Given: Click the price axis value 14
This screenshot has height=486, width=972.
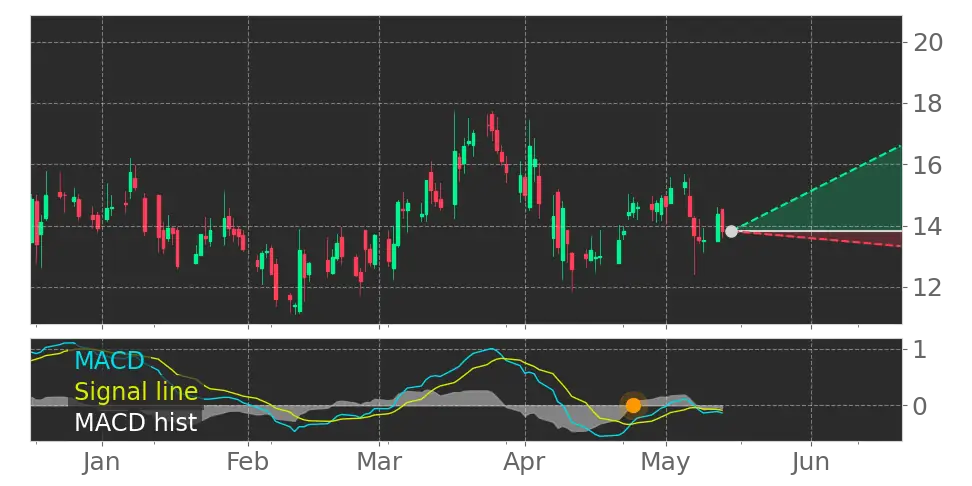Looking at the screenshot, I should tap(927, 226).
